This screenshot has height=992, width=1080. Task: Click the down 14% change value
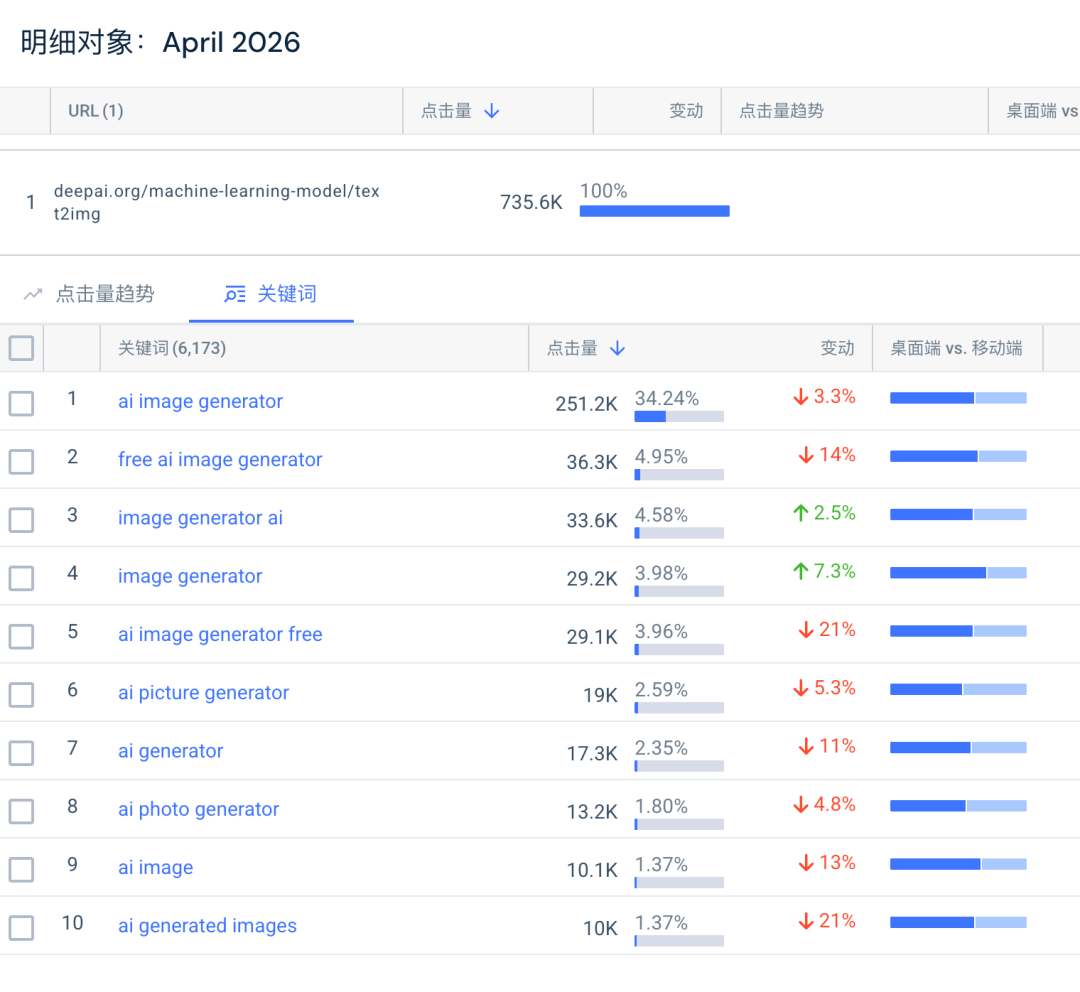tap(827, 455)
